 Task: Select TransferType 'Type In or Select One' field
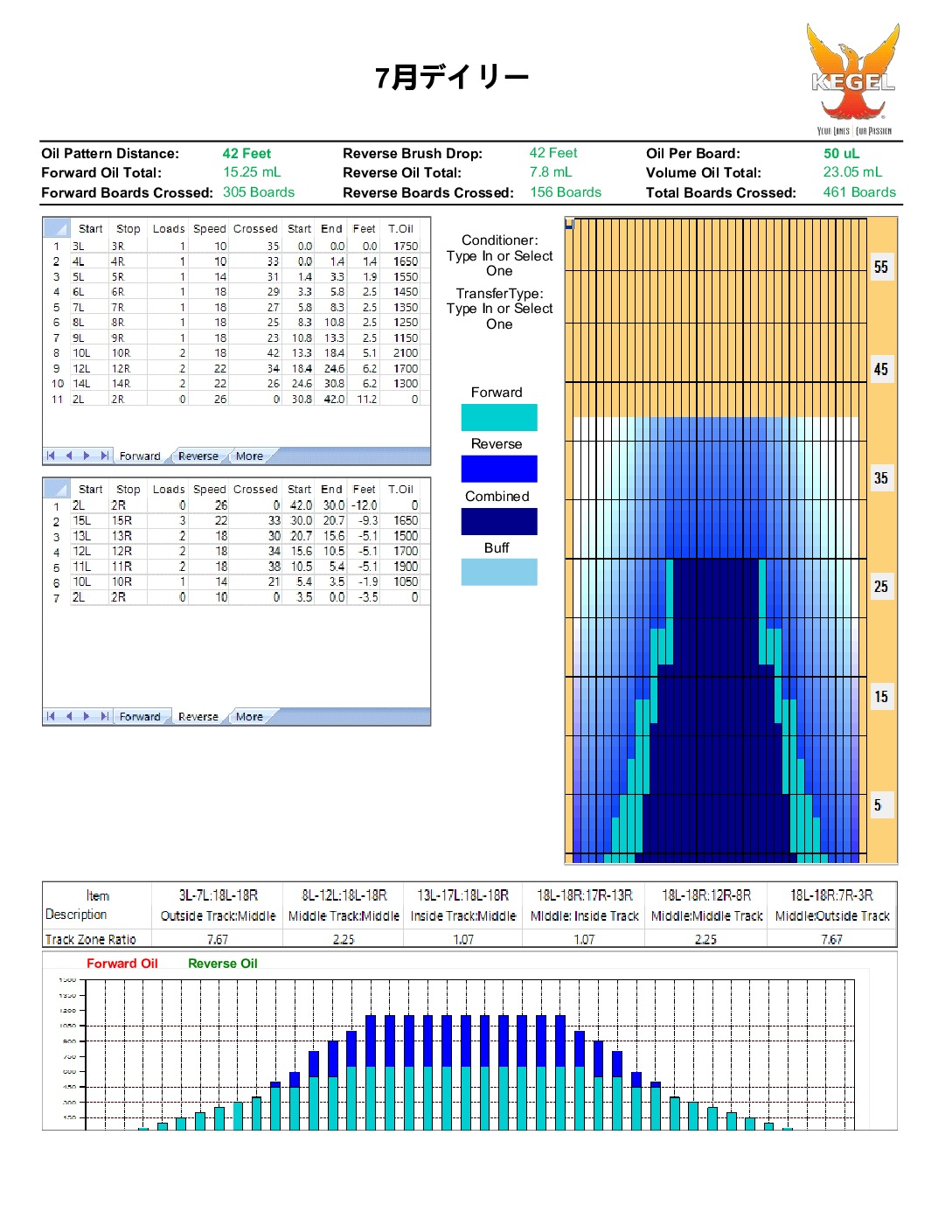click(499, 317)
